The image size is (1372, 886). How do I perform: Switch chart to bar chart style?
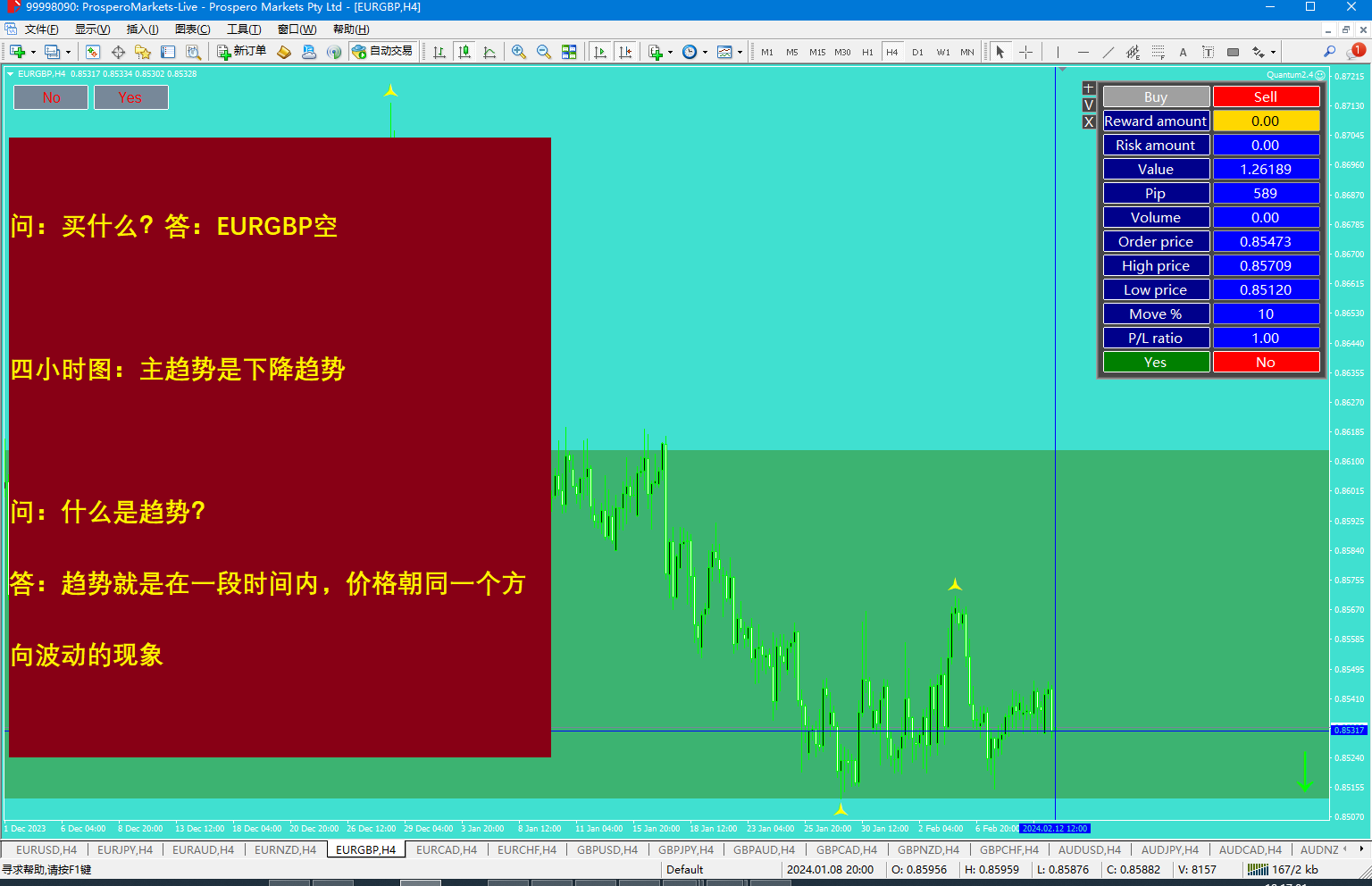pyautogui.click(x=439, y=52)
